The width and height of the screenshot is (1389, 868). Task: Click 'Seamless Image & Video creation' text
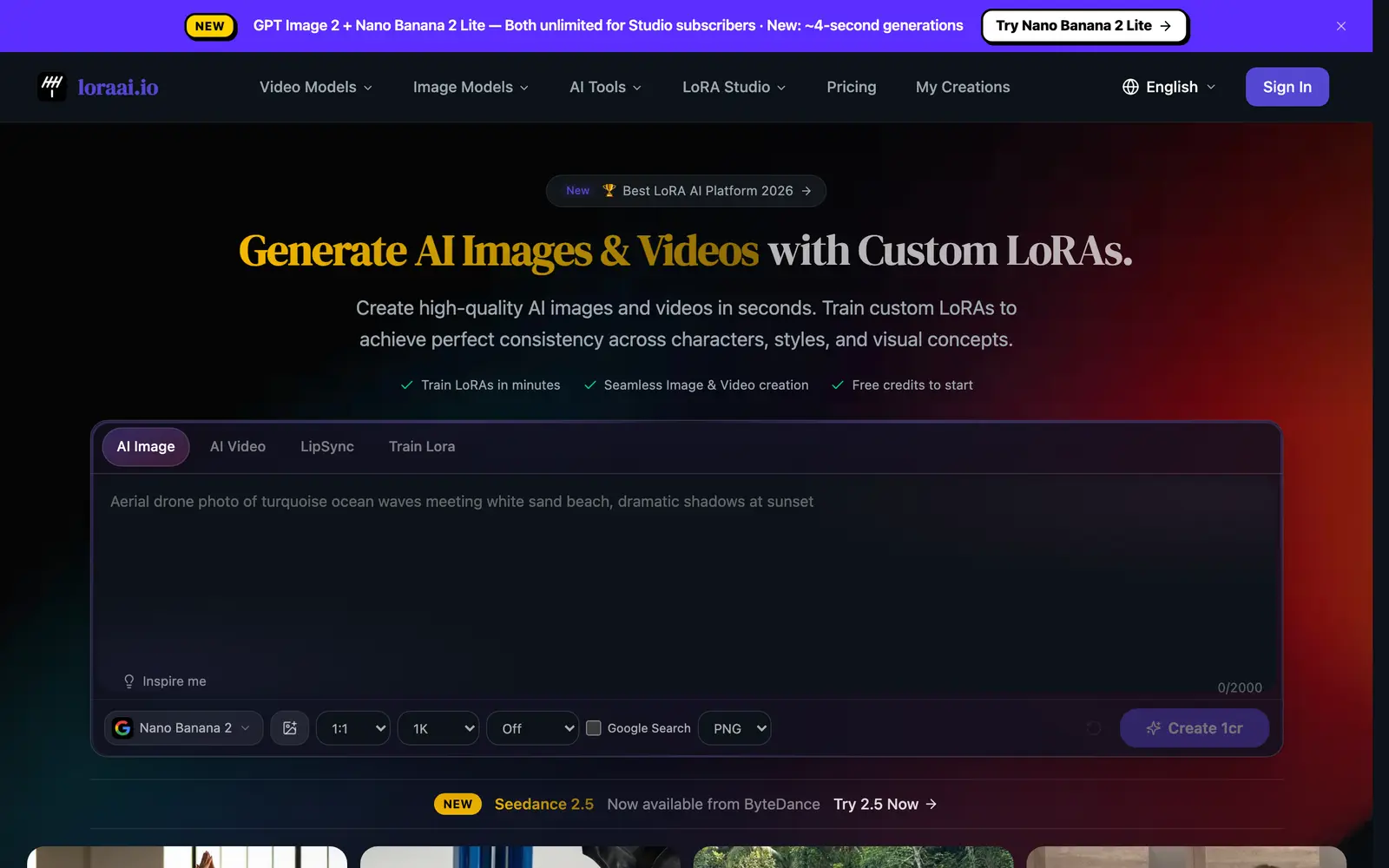click(x=706, y=385)
